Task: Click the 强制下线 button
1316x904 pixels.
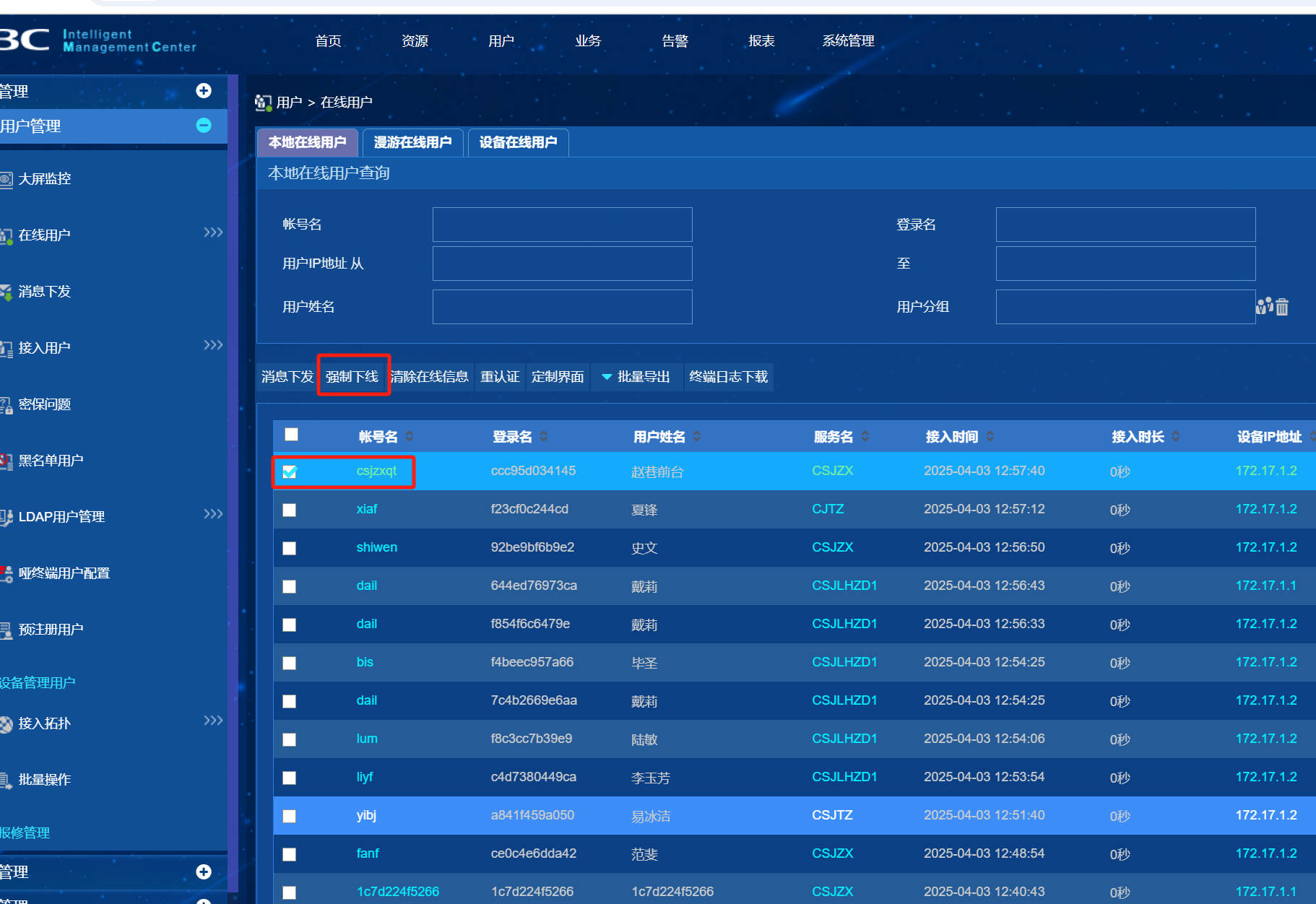Action: pyautogui.click(x=352, y=377)
